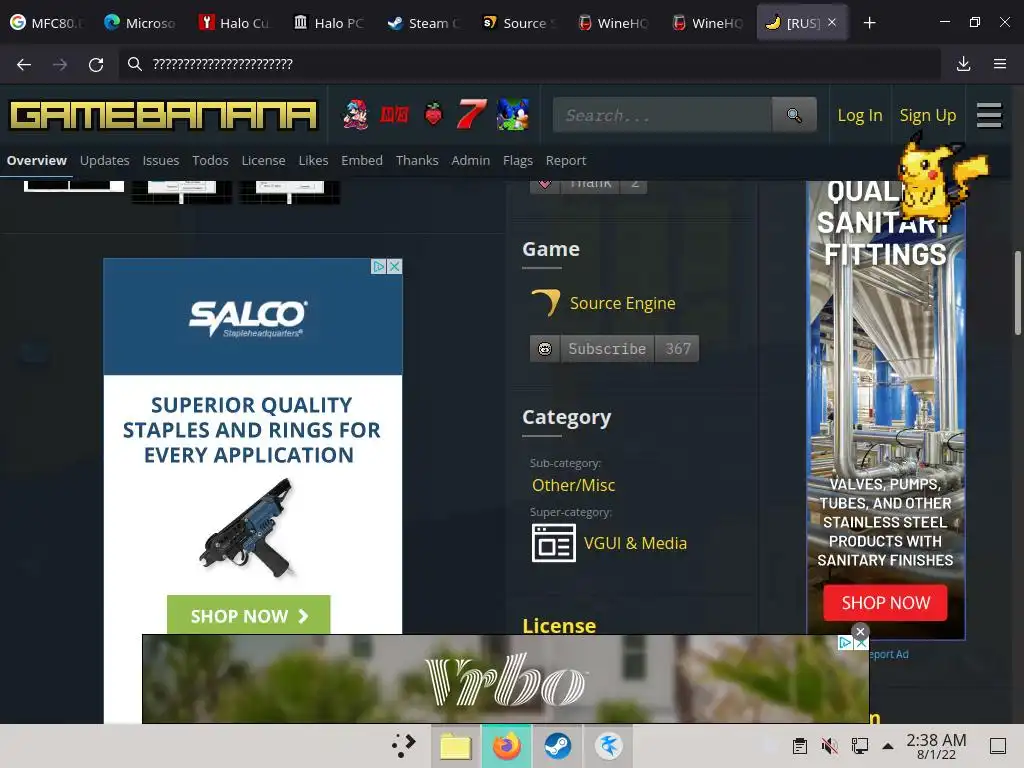
Task: Close the [RUS] tab
Action: tap(832, 22)
